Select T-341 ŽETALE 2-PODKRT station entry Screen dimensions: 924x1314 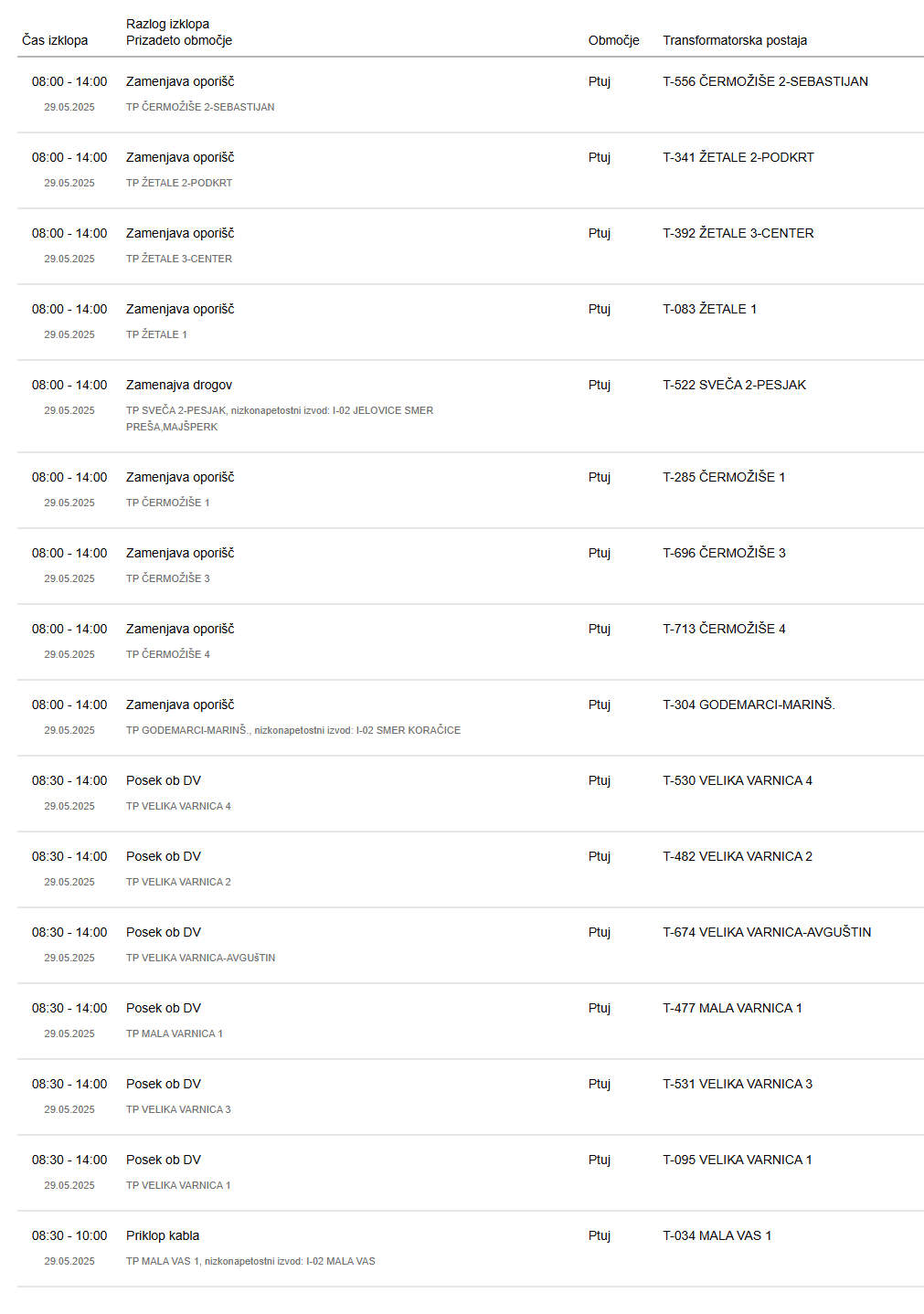pos(738,157)
